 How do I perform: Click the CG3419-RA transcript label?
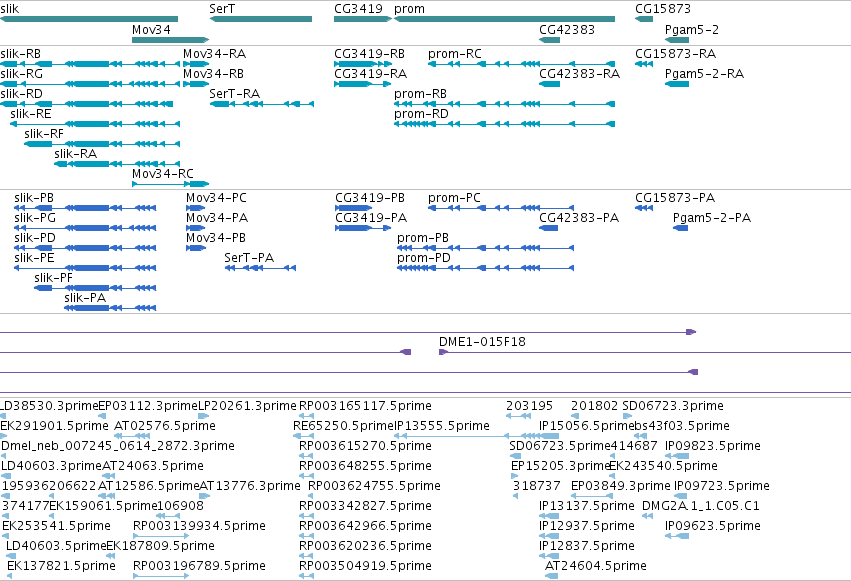click(x=371, y=74)
